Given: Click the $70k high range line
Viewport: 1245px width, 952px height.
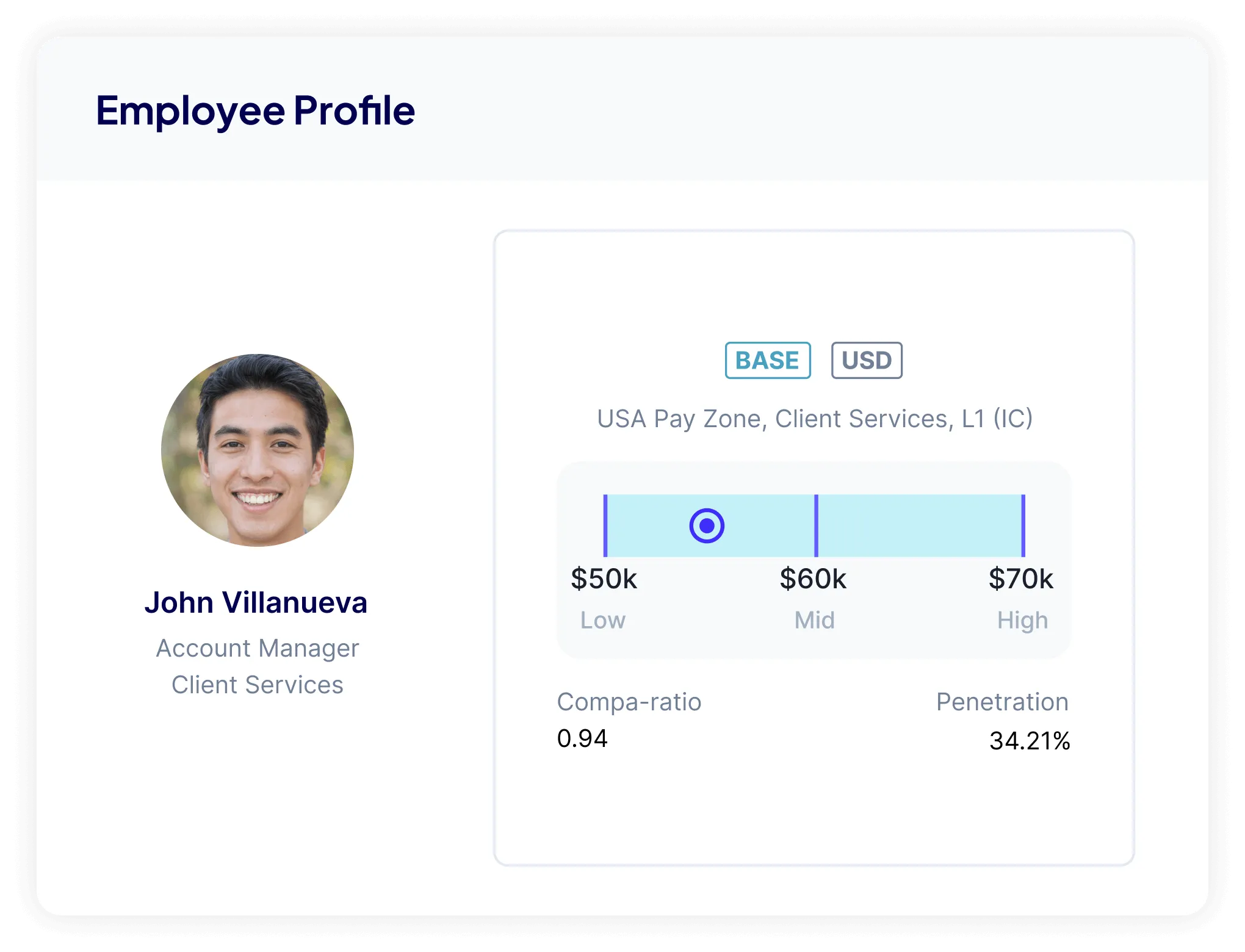Looking at the screenshot, I should tap(1023, 525).
